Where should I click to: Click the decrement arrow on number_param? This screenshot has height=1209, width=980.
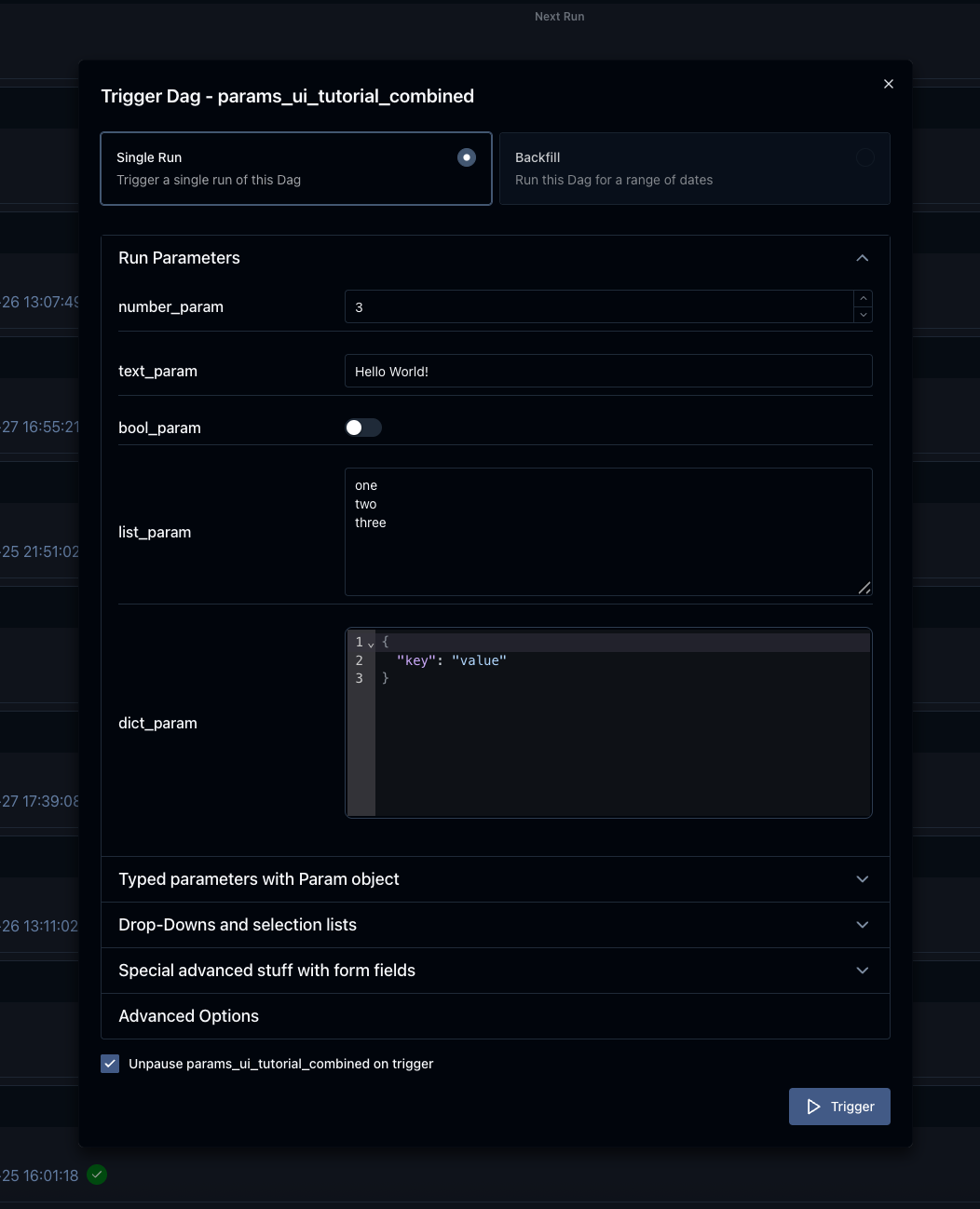coord(863,314)
